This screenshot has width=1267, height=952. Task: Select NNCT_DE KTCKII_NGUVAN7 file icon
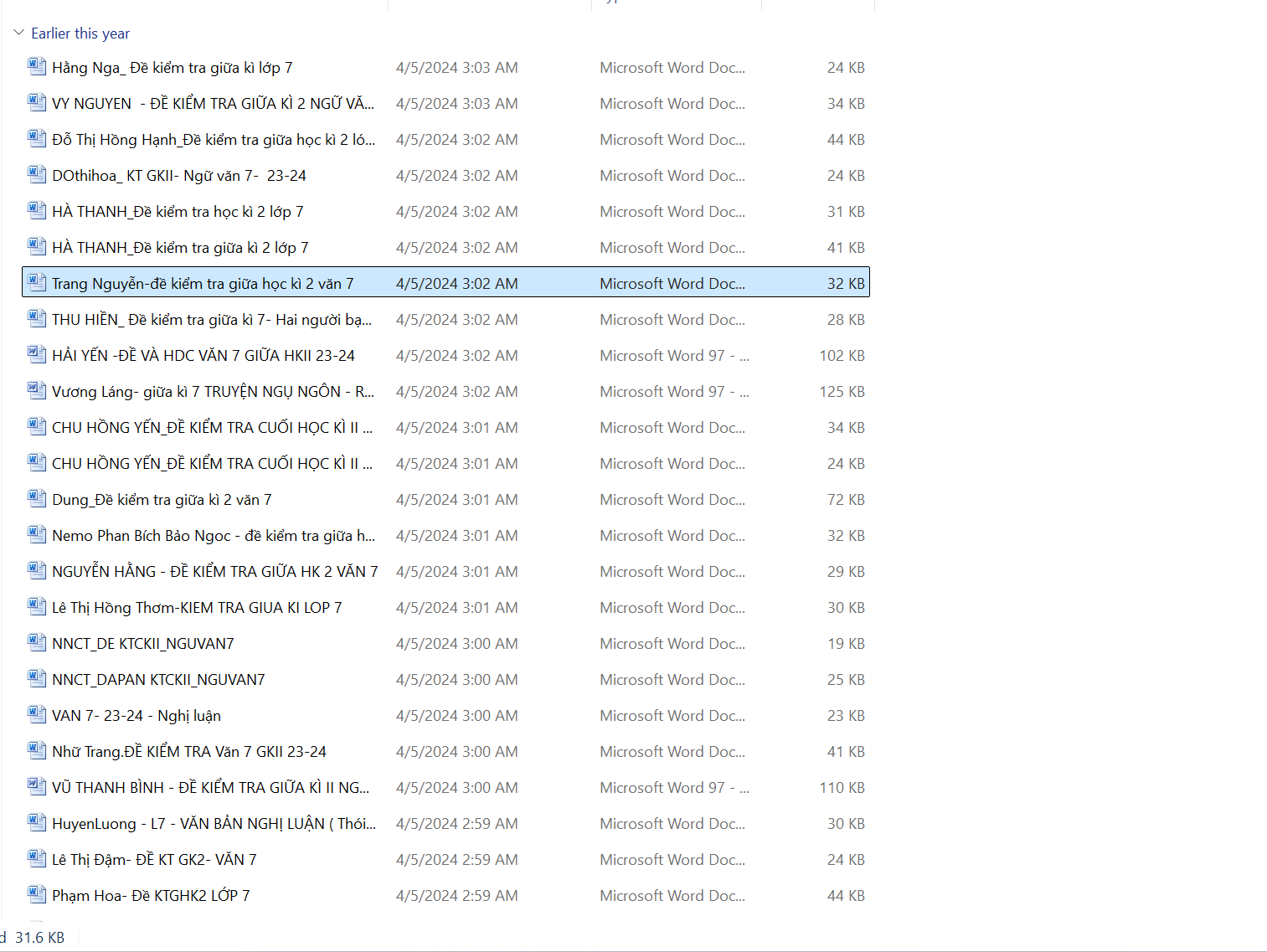pyautogui.click(x=37, y=643)
